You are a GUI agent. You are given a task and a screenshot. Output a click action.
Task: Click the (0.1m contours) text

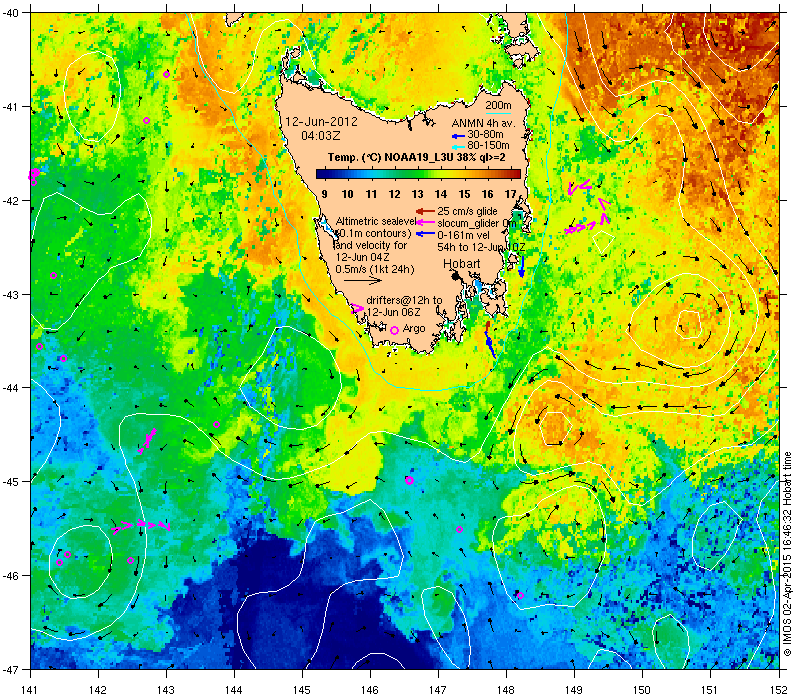pyautogui.click(x=373, y=233)
